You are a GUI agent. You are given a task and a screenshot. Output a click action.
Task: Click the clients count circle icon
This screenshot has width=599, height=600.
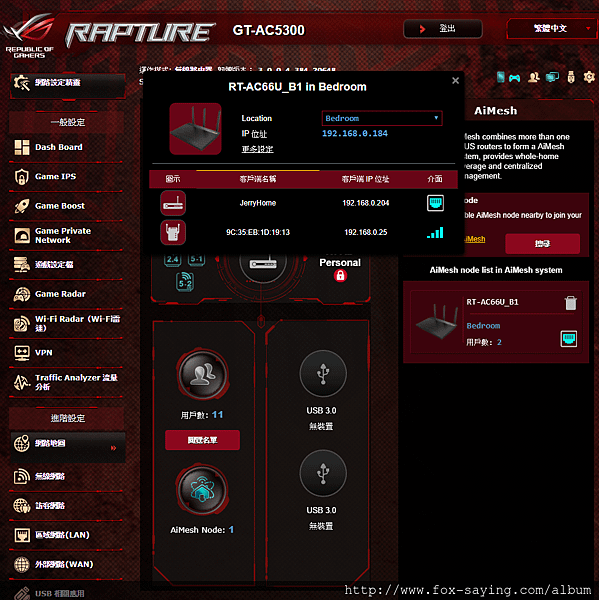[203, 374]
